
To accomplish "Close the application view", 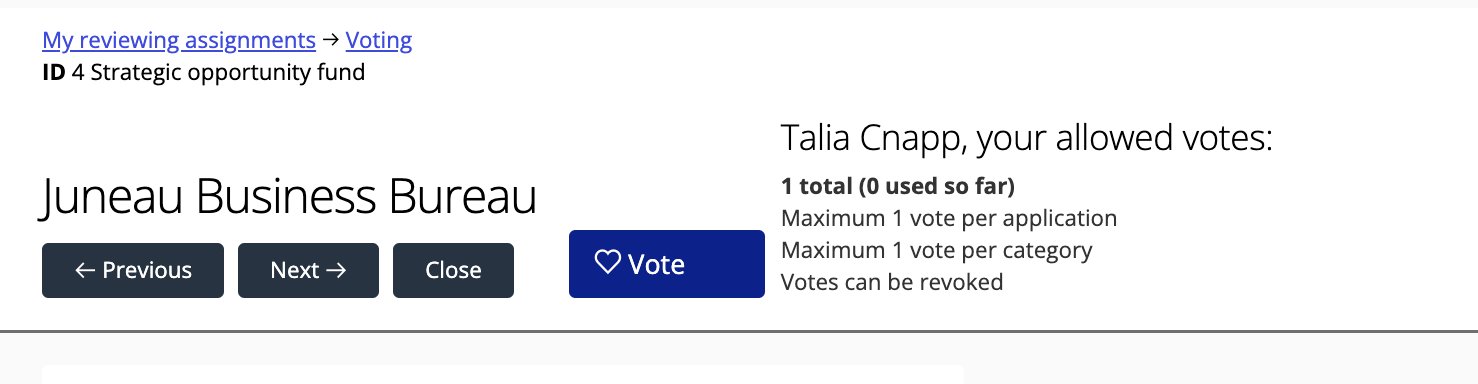I will [x=453, y=270].
